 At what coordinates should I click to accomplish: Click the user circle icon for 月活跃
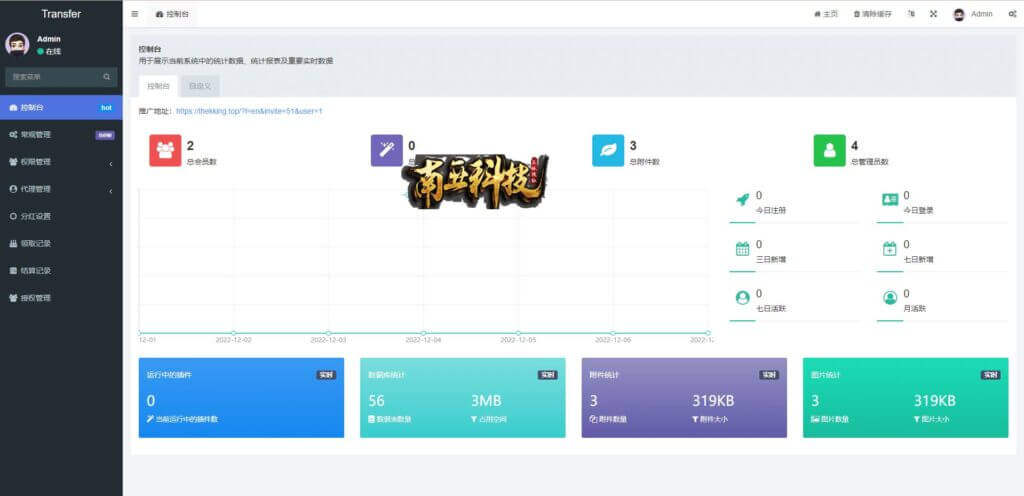(x=889, y=298)
